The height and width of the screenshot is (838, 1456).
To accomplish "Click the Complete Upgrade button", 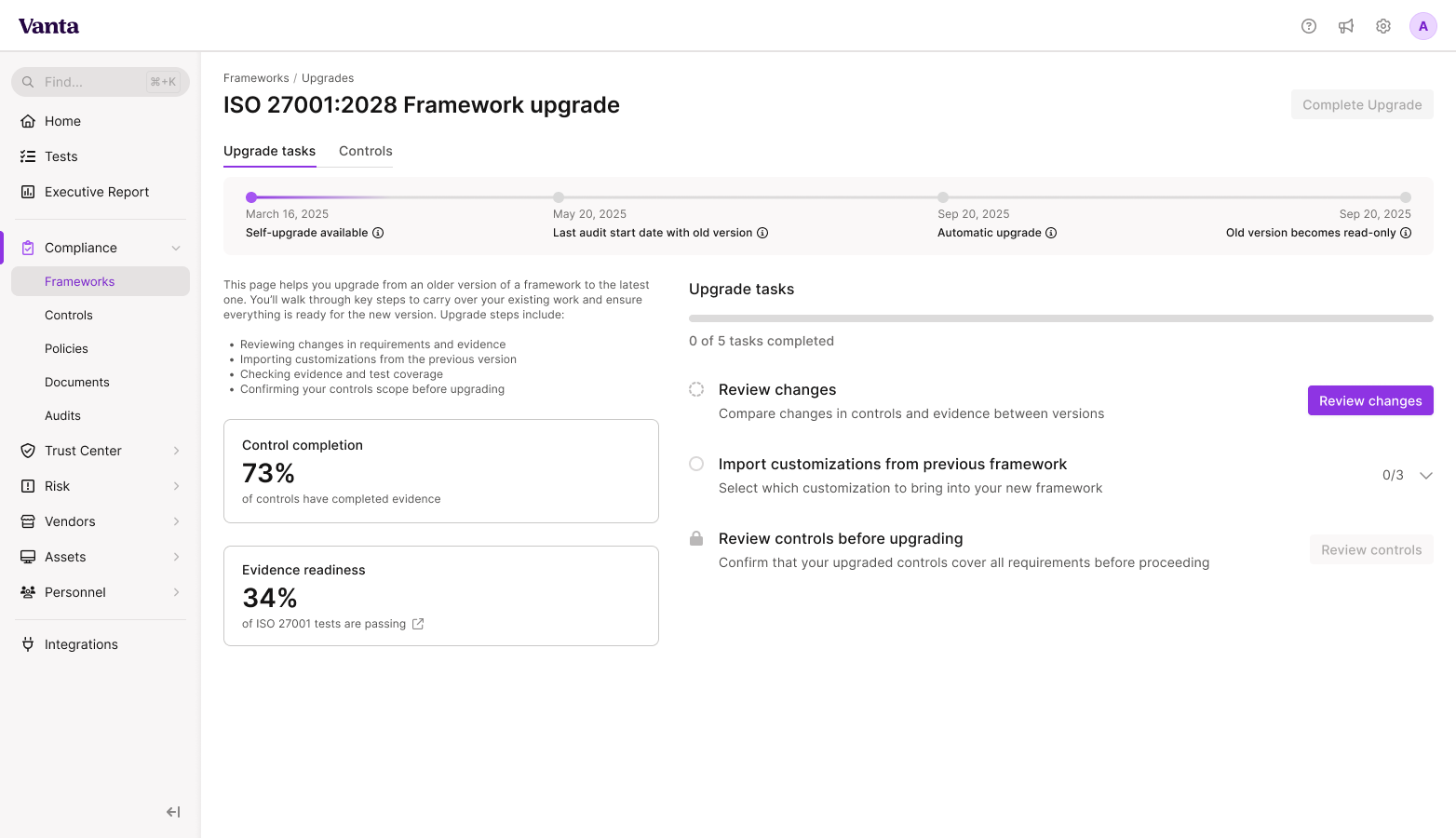I will (x=1362, y=104).
